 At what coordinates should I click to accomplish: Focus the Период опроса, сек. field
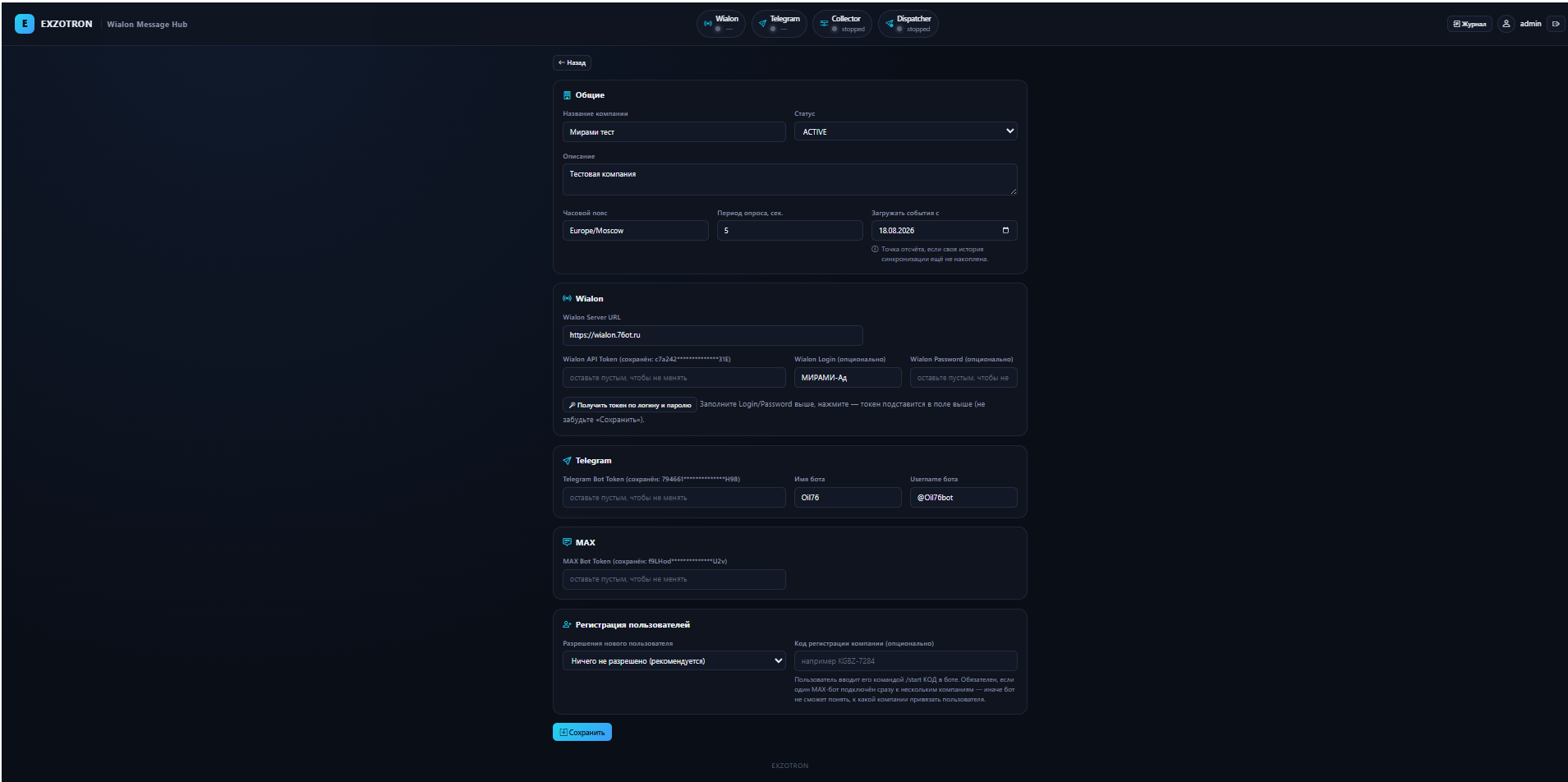point(789,231)
